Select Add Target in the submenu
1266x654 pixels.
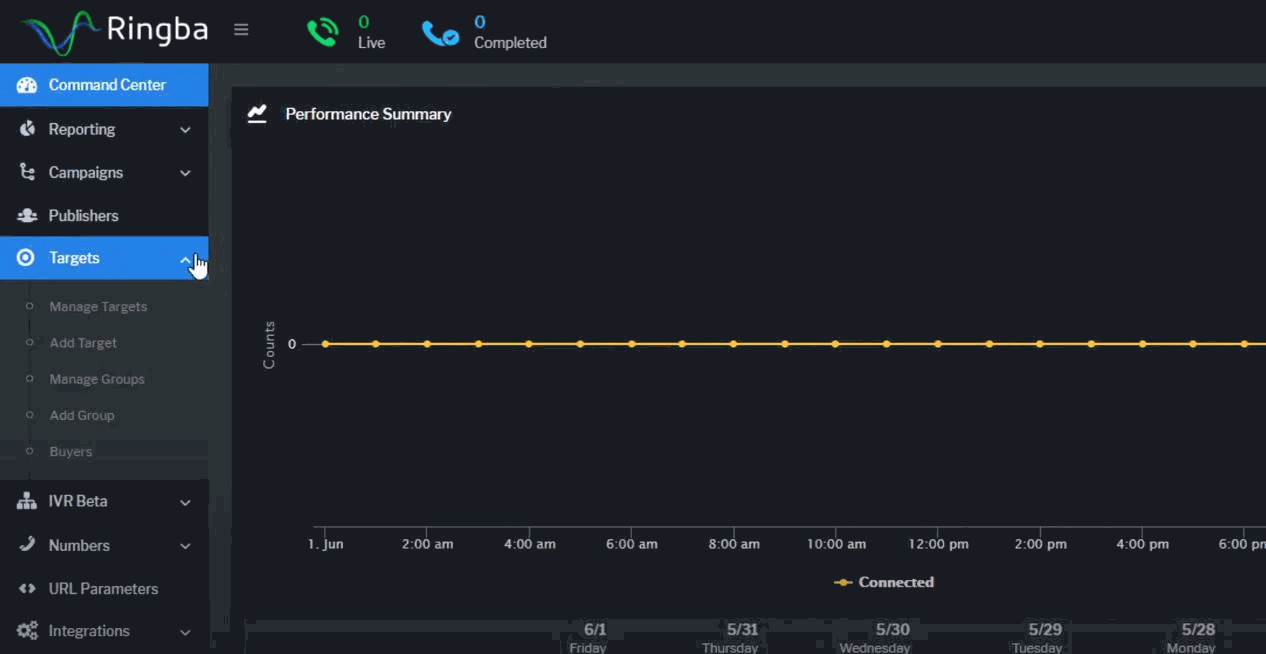click(83, 343)
